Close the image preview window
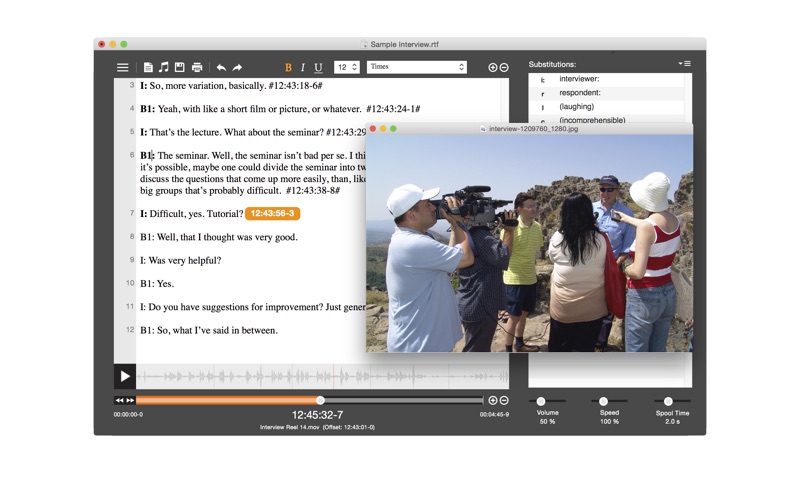This screenshot has width=800, height=500. 373,129
